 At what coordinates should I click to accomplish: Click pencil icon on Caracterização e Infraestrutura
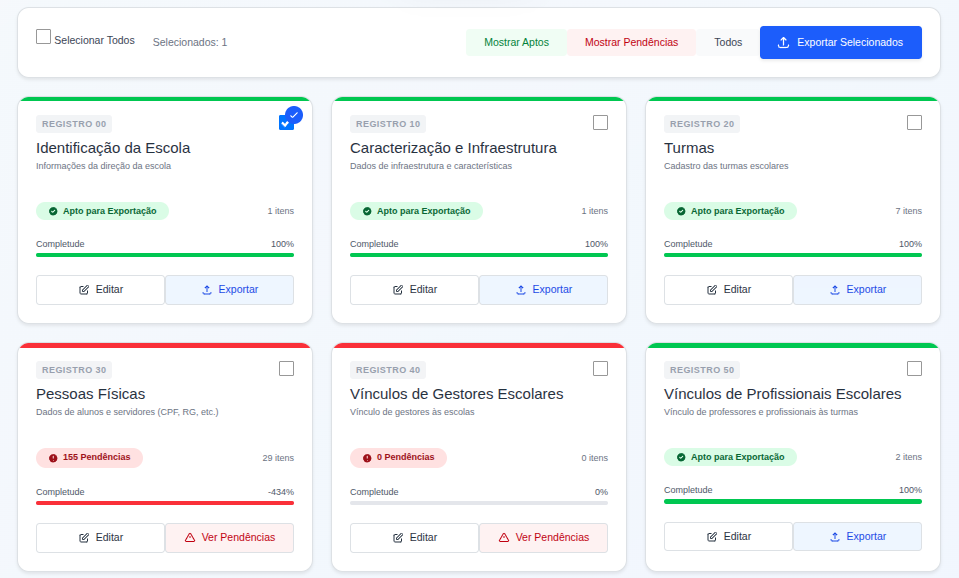pyautogui.click(x=398, y=290)
